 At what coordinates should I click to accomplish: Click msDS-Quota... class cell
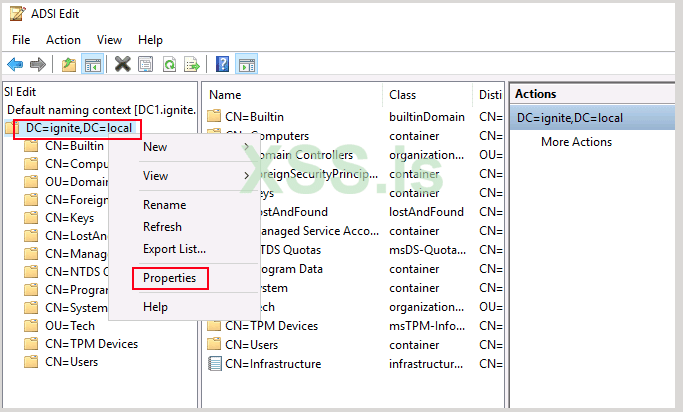tap(427, 250)
